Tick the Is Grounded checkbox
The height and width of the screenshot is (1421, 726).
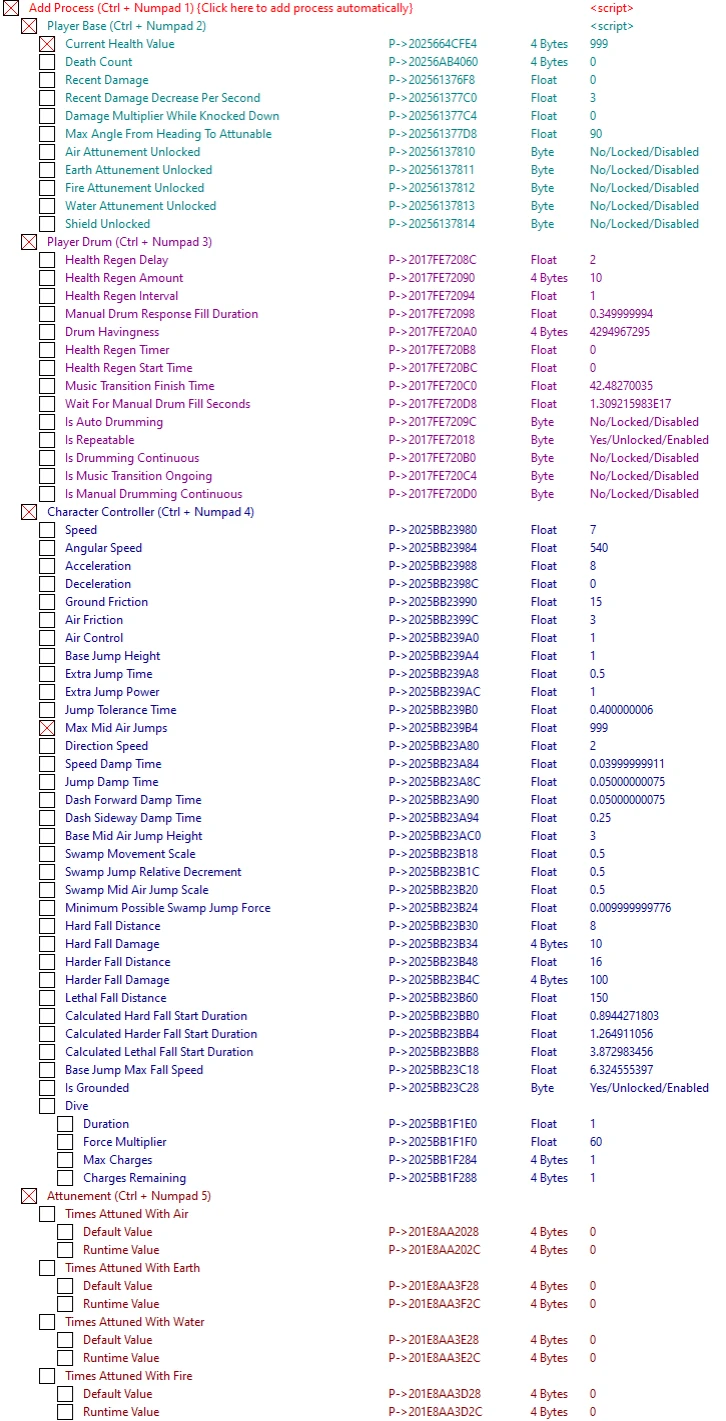(x=47, y=1088)
